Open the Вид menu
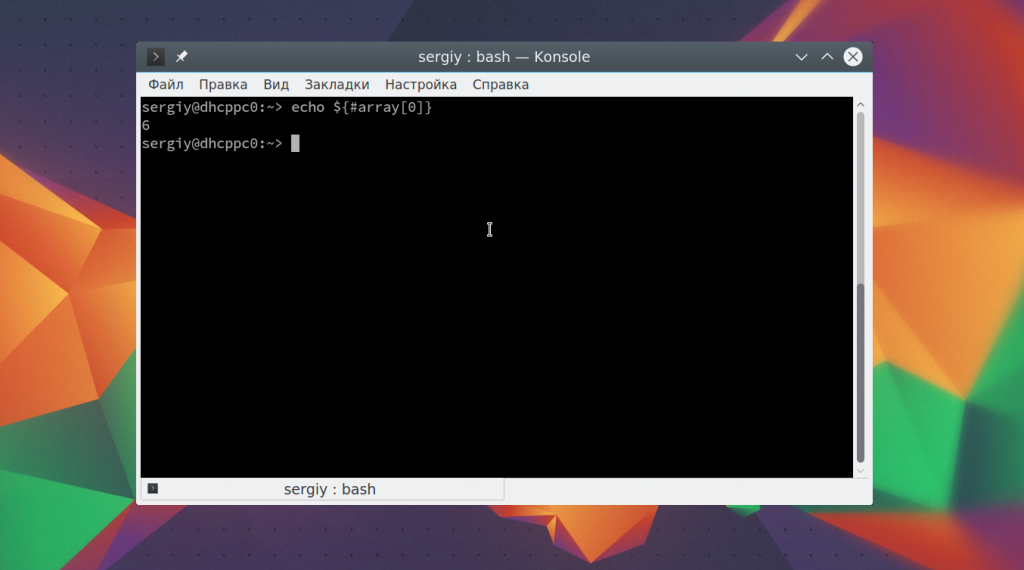Image resolution: width=1024 pixels, height=570 pixels. 276,85
